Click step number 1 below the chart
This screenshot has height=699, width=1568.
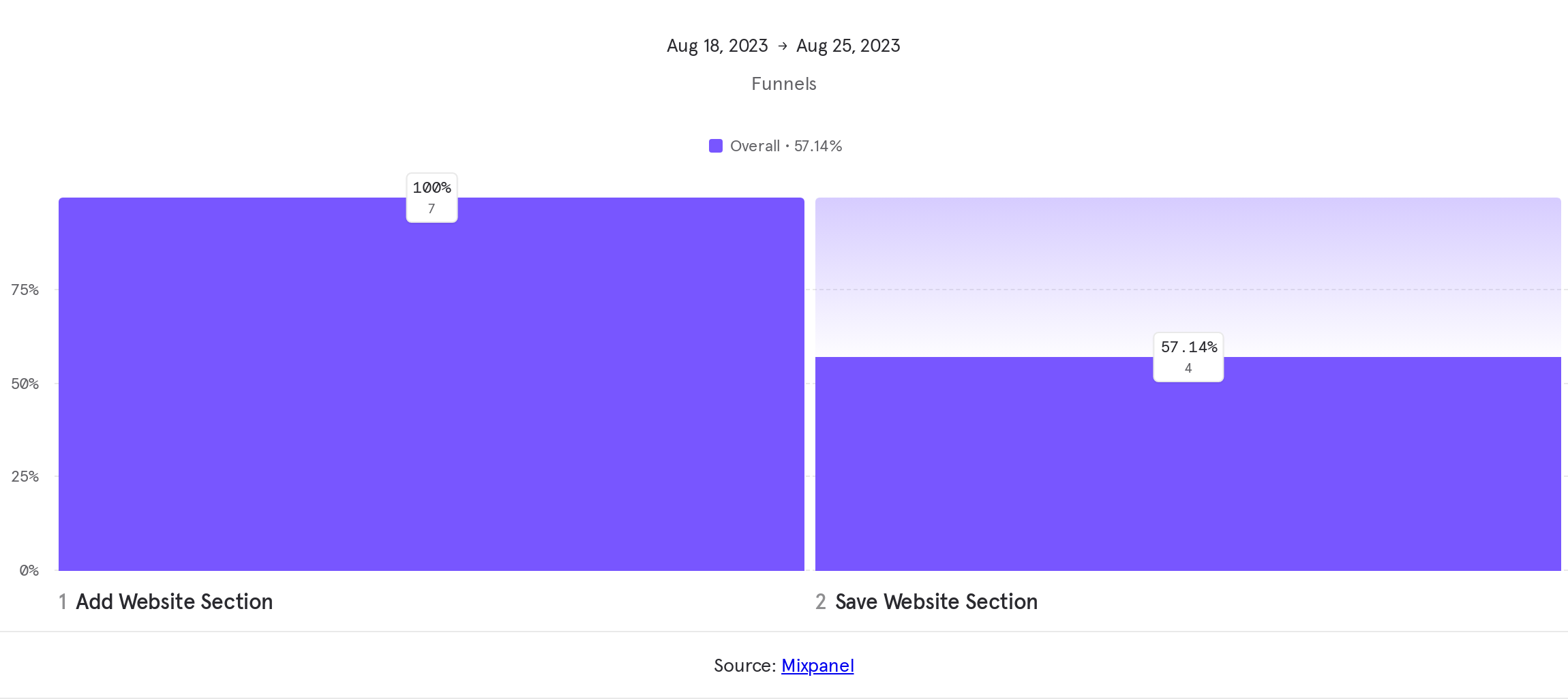[63, 602]
